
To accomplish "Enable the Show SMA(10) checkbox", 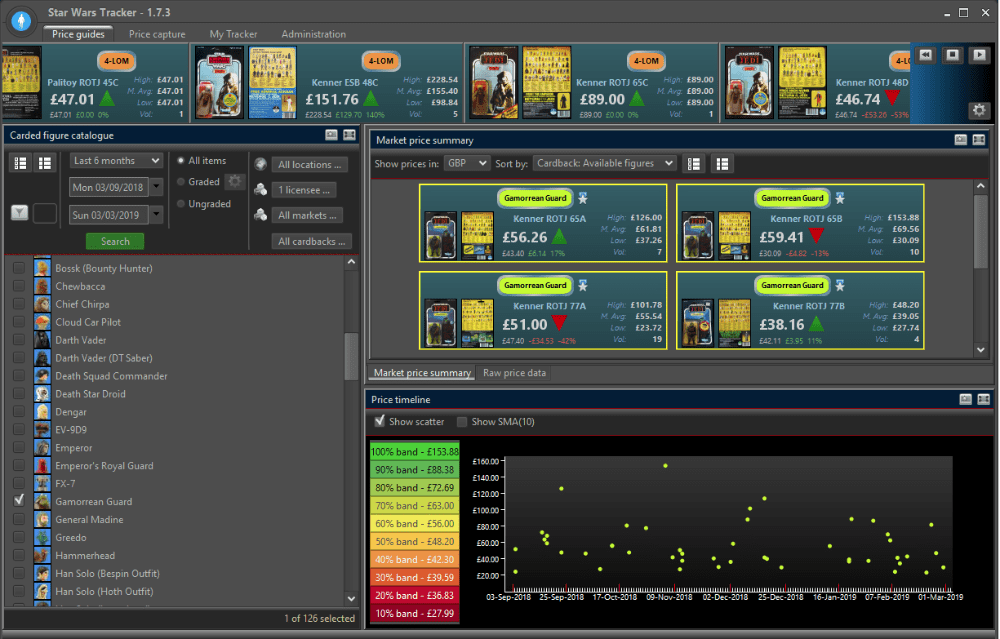I will point(462,422).
